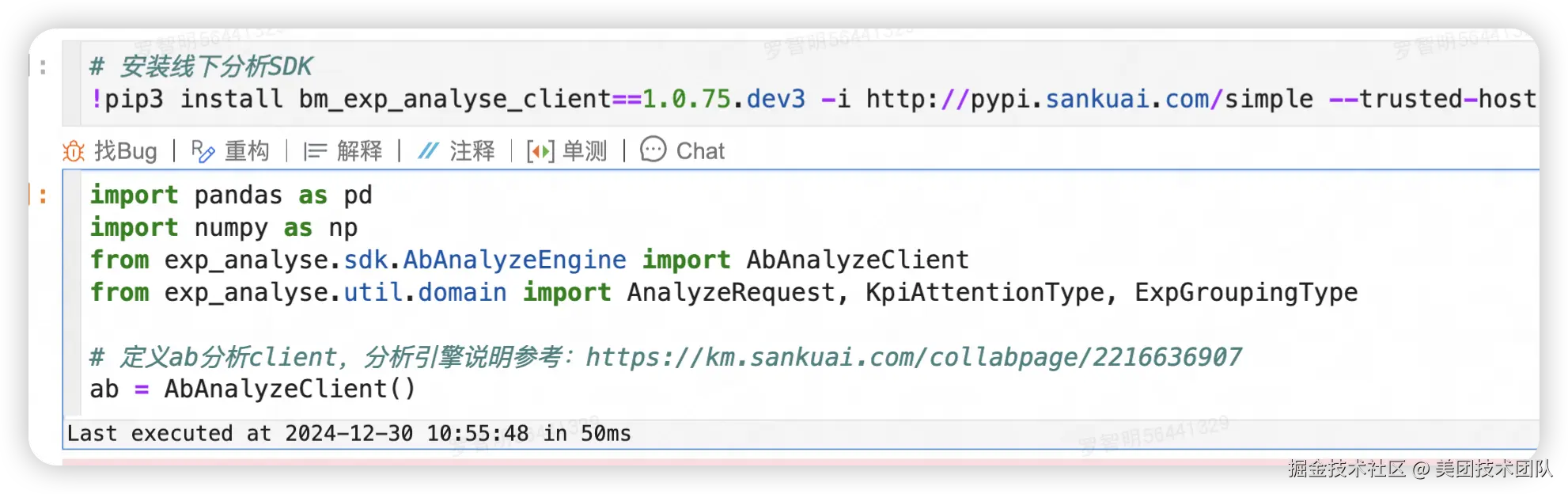Click the AbAnalyzeEngine module name
This screenshot has width=1568, height=494.
click(514, 260)
